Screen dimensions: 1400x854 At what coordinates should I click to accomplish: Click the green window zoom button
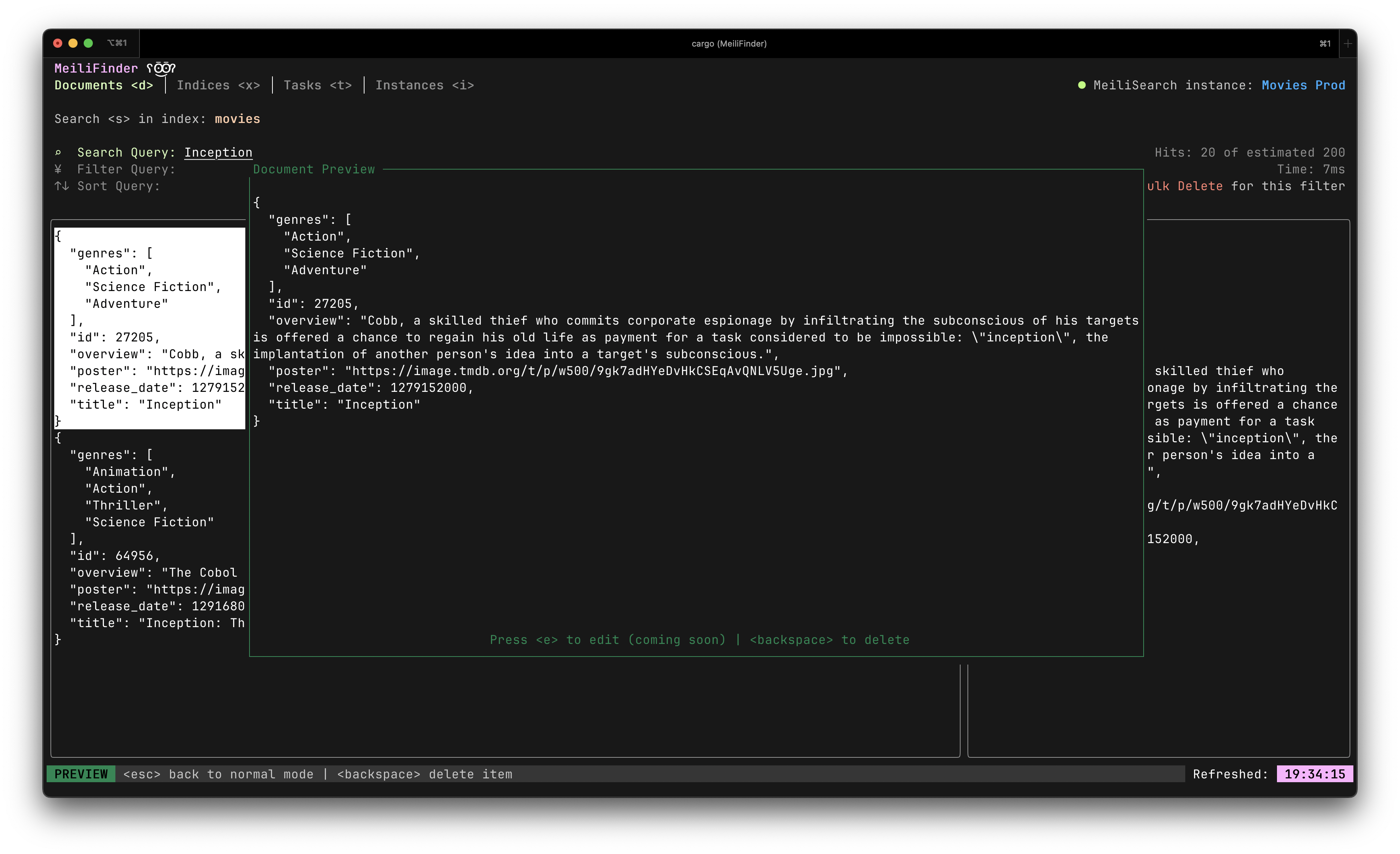coord(88,43)
